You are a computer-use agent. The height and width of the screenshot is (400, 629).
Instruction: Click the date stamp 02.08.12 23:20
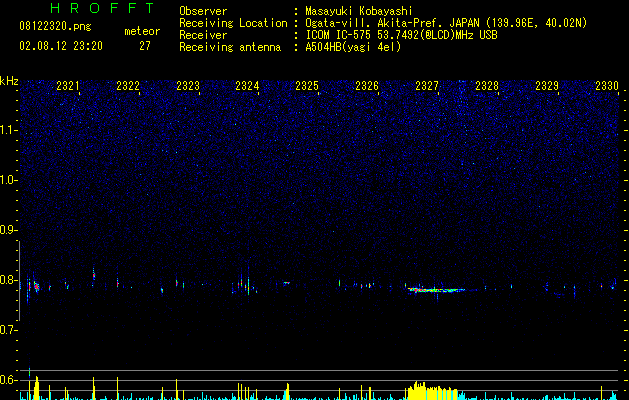61,46
